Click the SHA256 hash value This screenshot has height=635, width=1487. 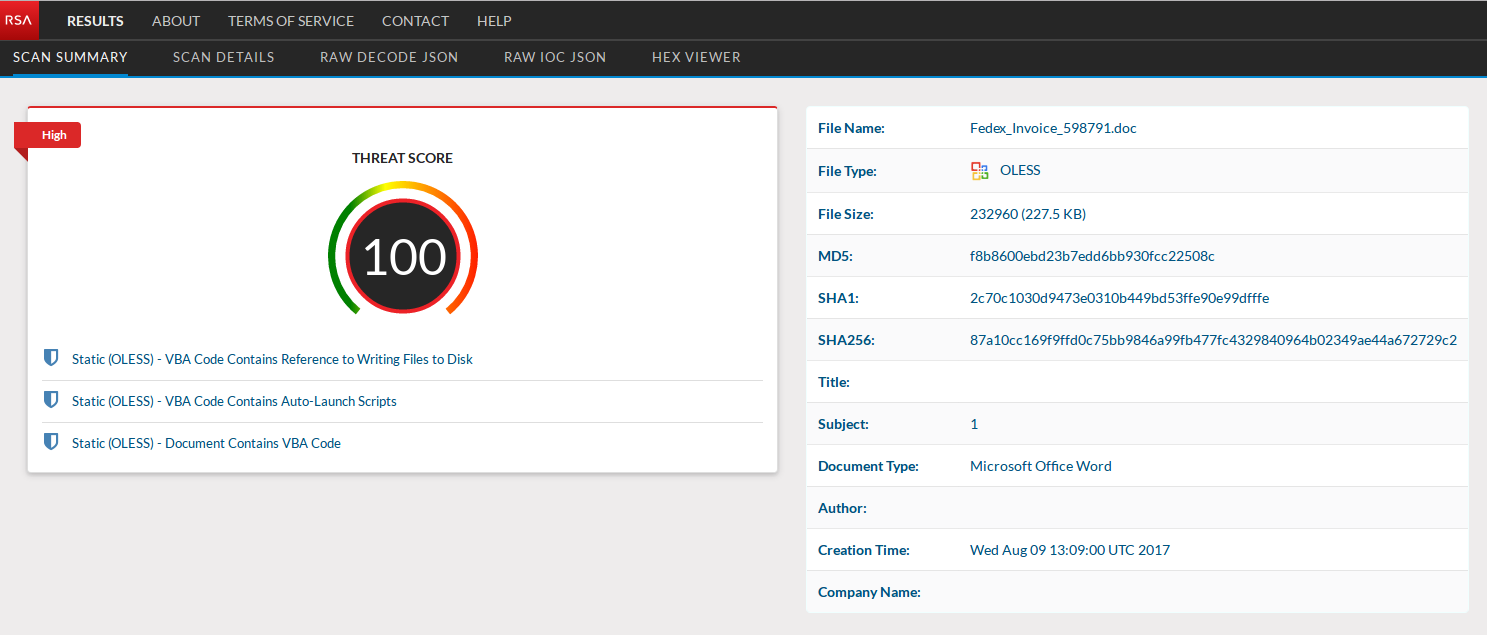[1213, 340]
